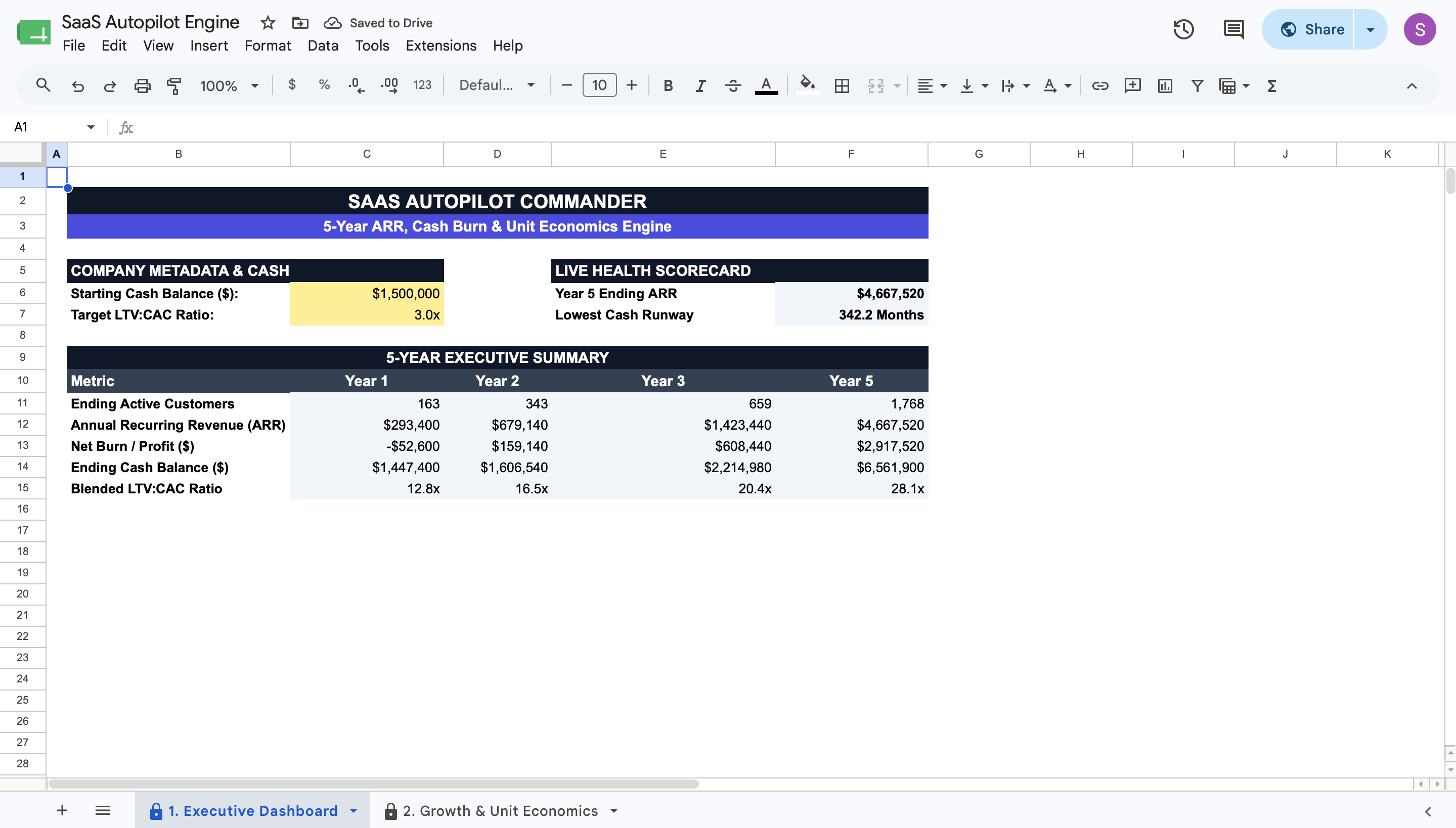Click the Share button

click(x=1309, y=29)
